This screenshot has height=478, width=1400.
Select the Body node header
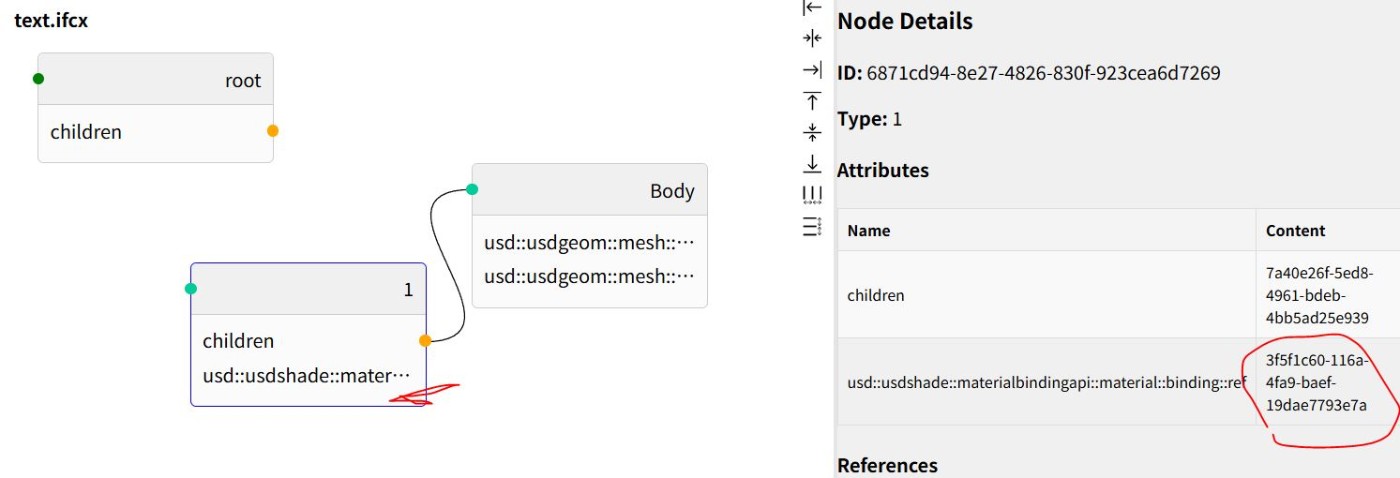589,190
